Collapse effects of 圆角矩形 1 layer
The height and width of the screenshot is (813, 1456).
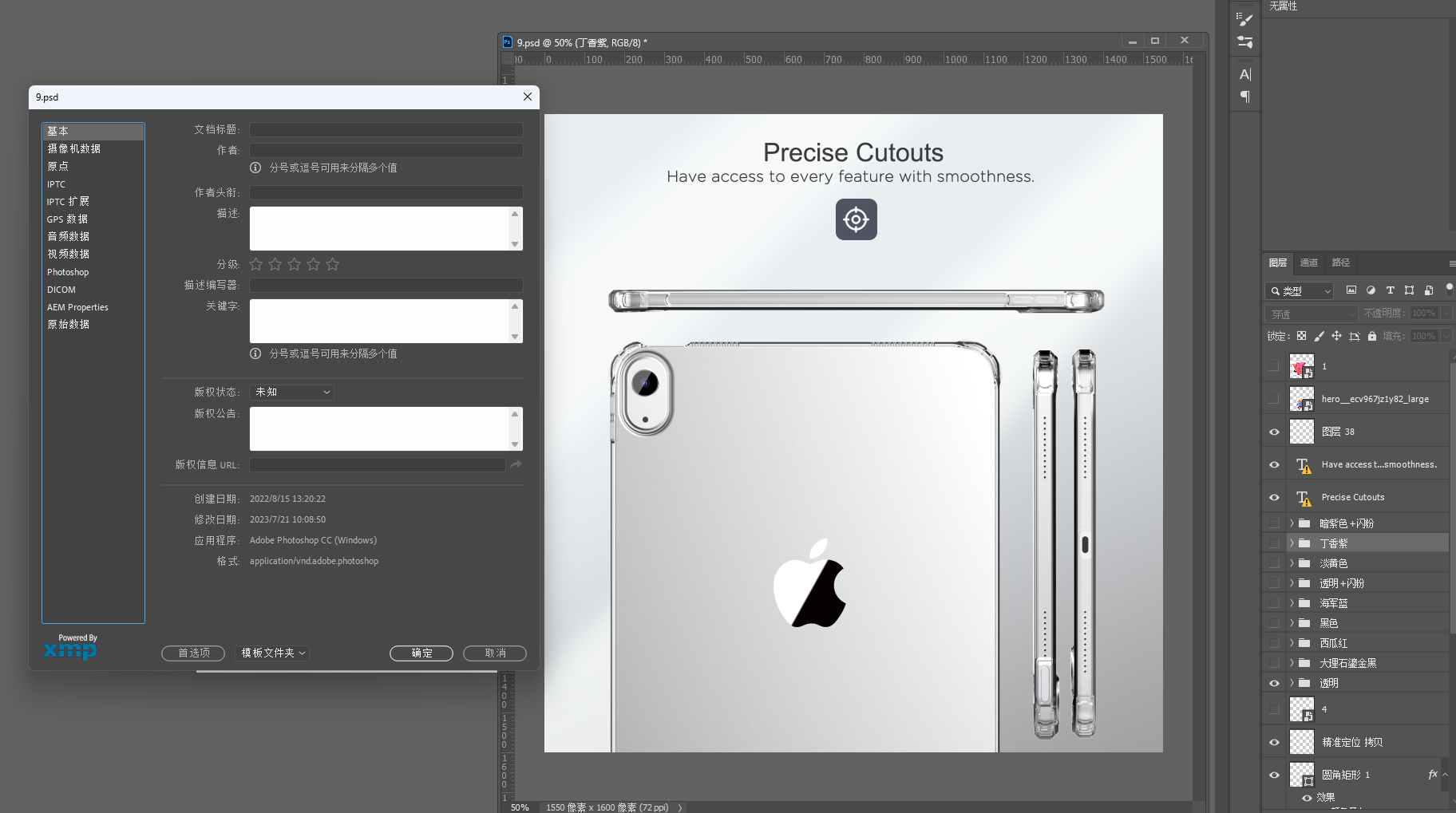tap(1445, 774)
